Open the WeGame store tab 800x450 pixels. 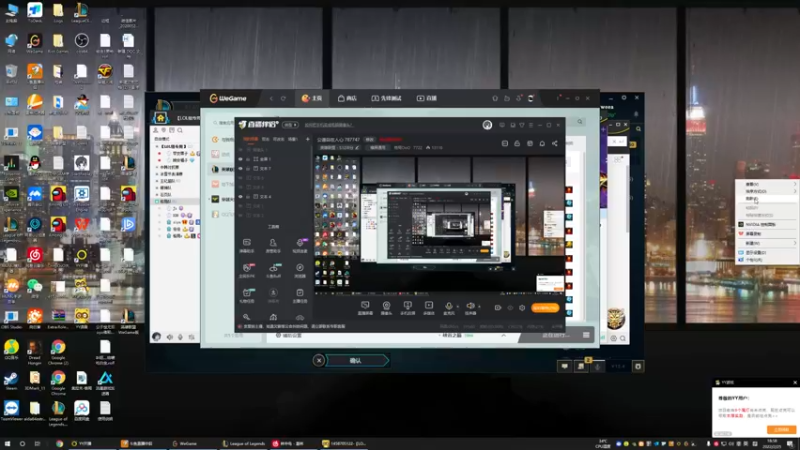coord(347,98)
